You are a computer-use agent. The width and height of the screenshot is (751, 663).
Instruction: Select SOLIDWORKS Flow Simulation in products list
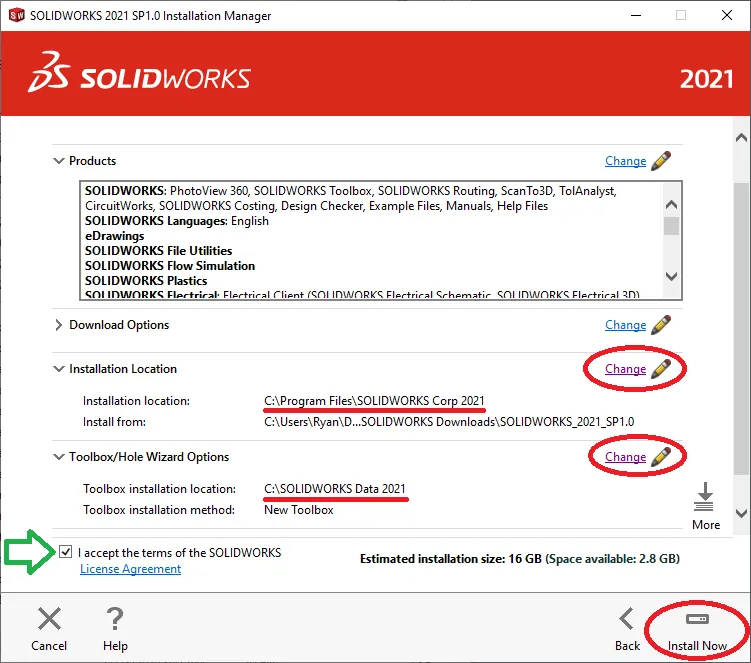(170, 266)
